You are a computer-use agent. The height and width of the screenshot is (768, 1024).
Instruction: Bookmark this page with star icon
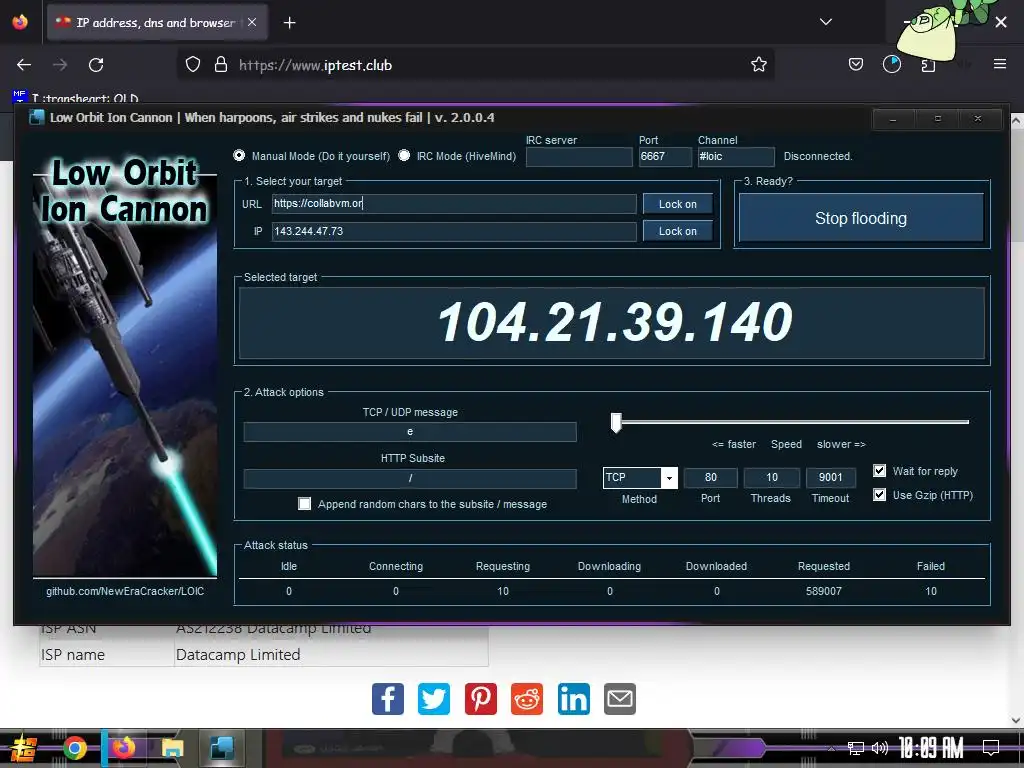tap(758, 65)
